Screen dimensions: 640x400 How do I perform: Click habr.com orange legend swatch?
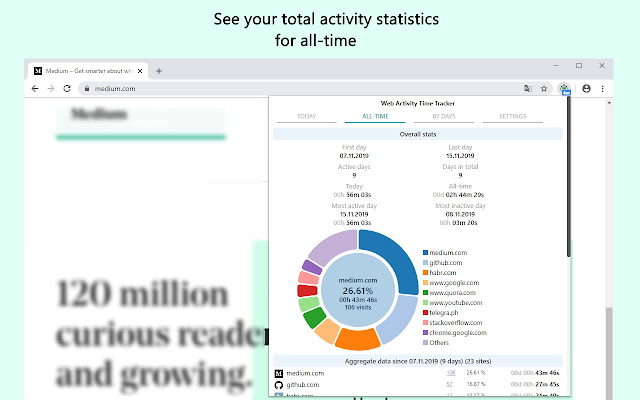click(425, 273)
